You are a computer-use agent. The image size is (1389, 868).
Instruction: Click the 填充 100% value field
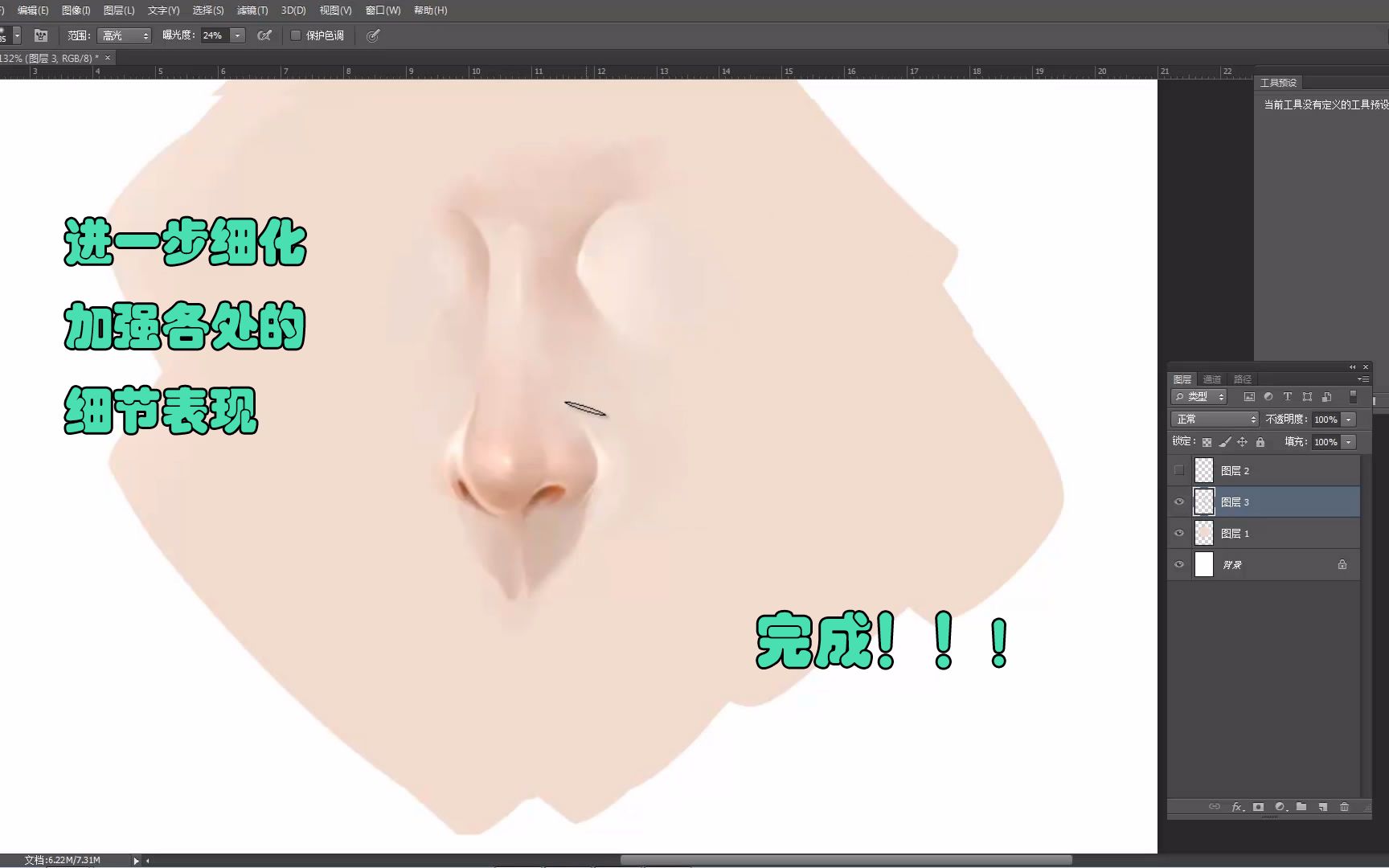click(x=1325, y=442)
